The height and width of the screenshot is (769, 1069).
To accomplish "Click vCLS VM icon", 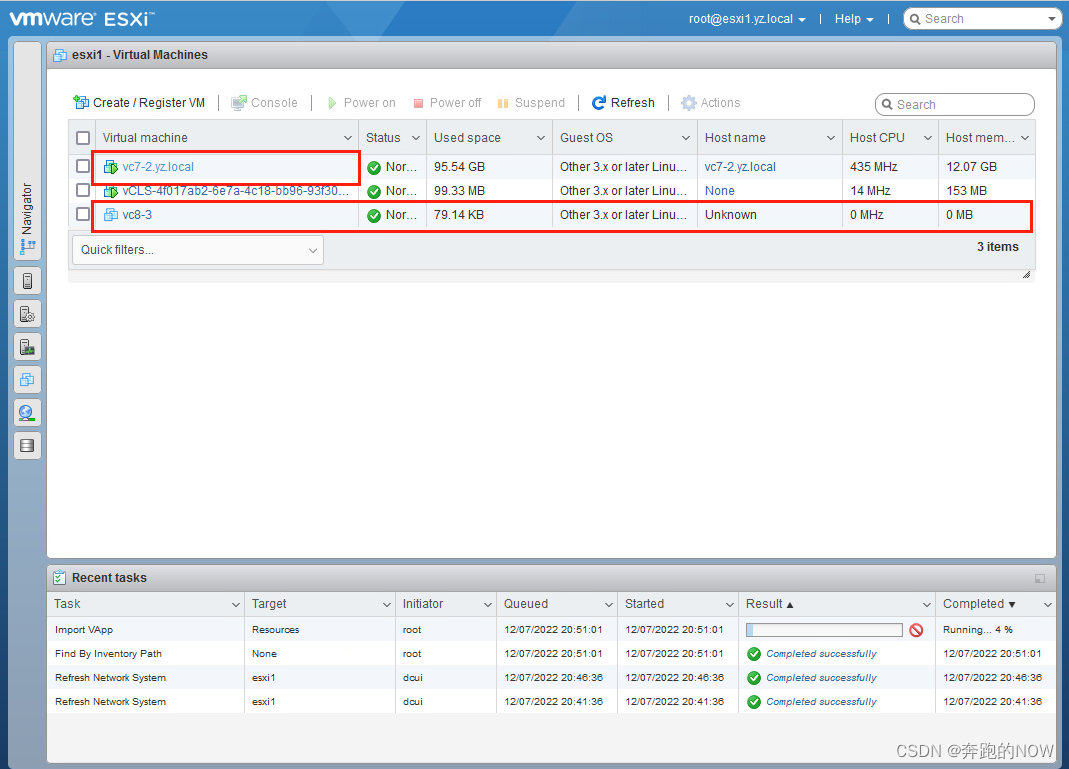I will [110, 192].
